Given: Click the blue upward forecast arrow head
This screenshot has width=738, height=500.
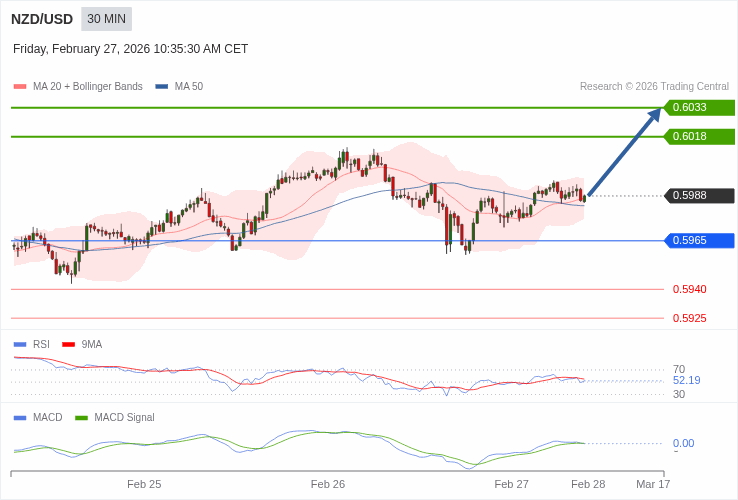Looking at the screenshot, I should point(655,113).
